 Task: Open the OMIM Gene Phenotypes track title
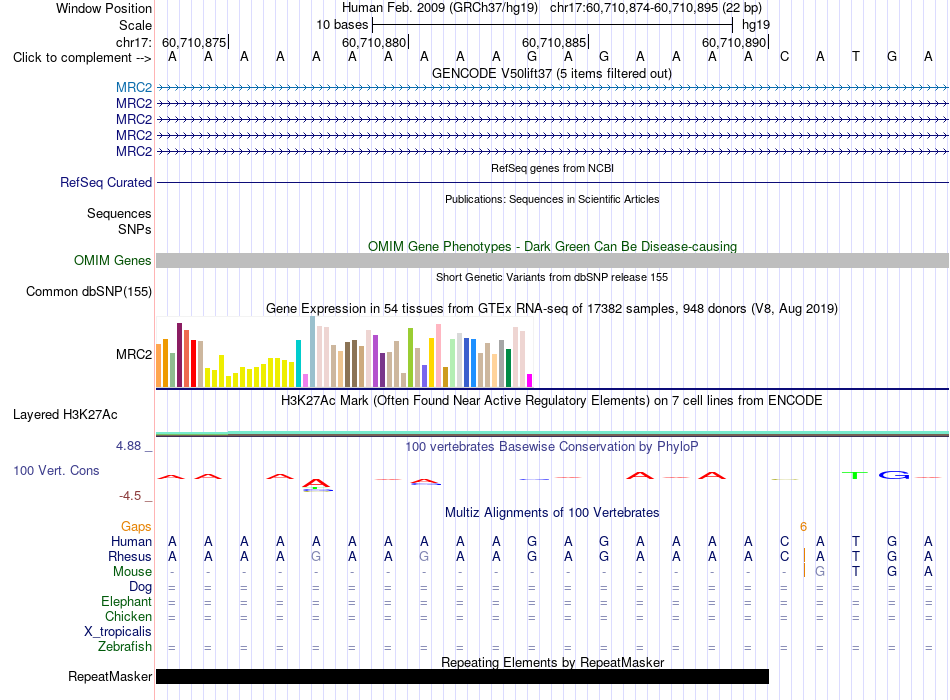point(552,246)
